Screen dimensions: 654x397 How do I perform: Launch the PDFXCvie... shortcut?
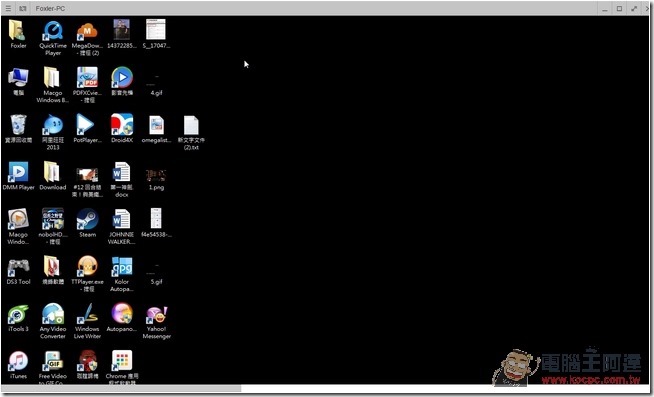coord(87,78)
